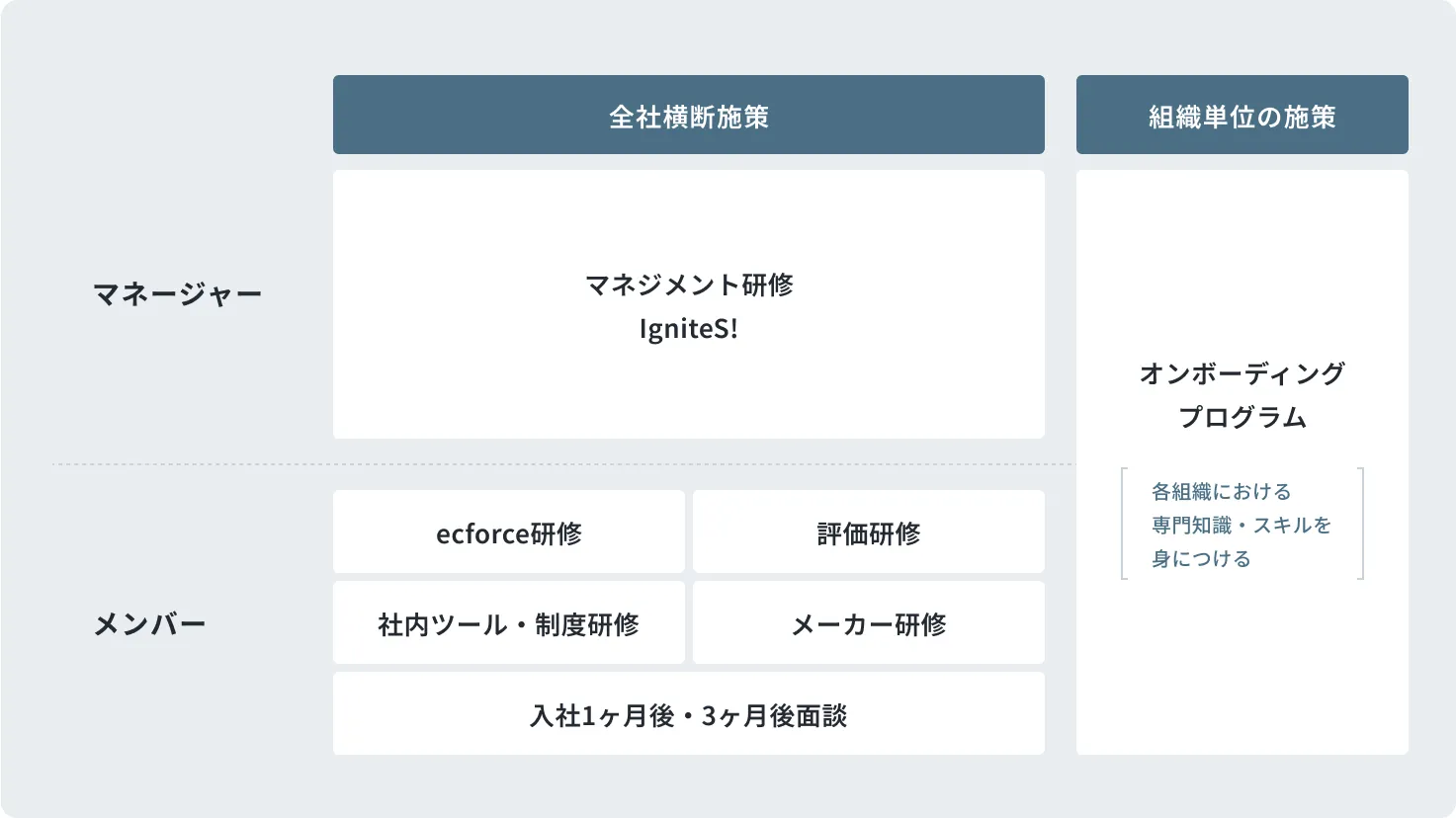Click the プログラム heading line
This screenshot has width=1456, height=818.
1242,418
